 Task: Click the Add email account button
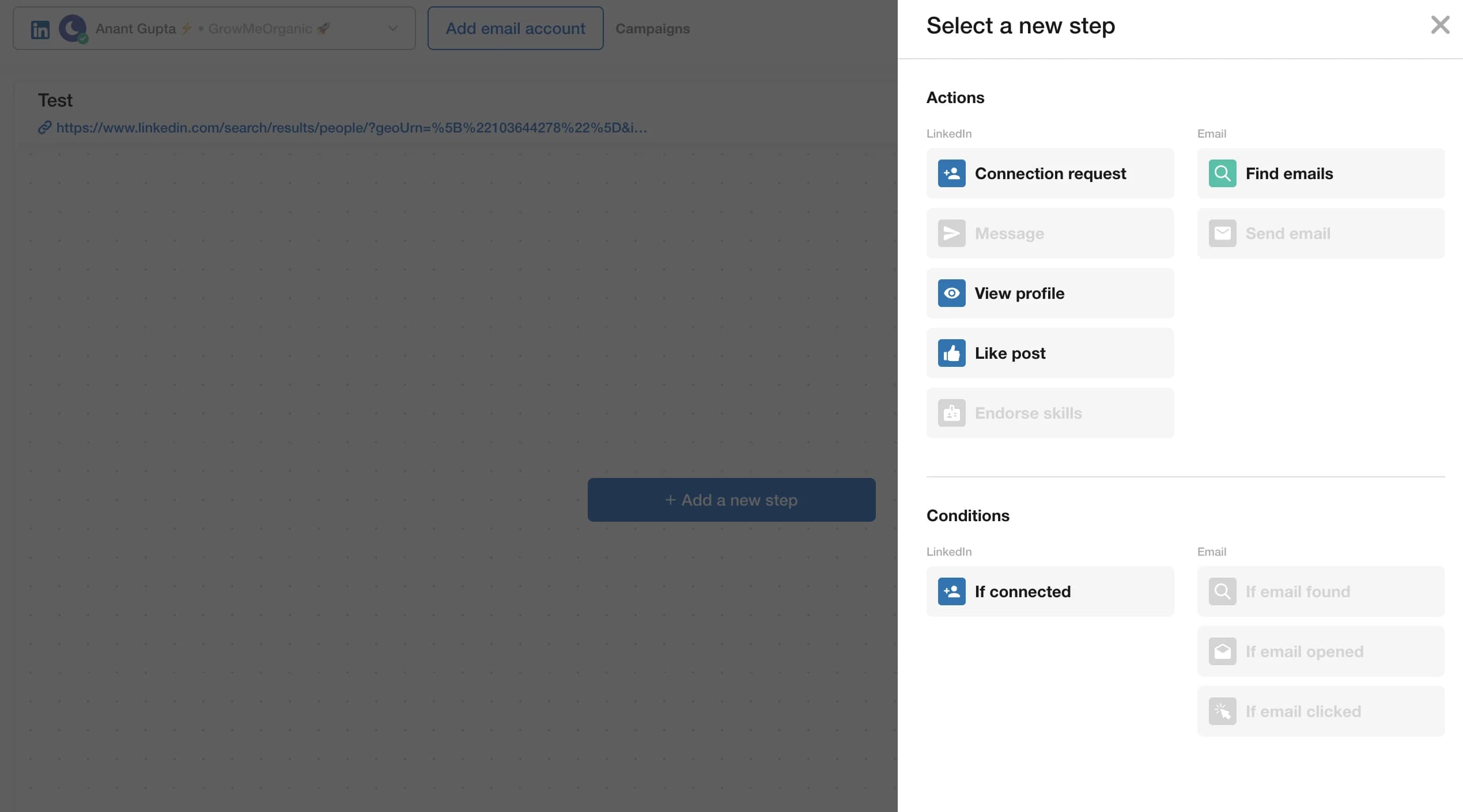[x=515, y=28]
